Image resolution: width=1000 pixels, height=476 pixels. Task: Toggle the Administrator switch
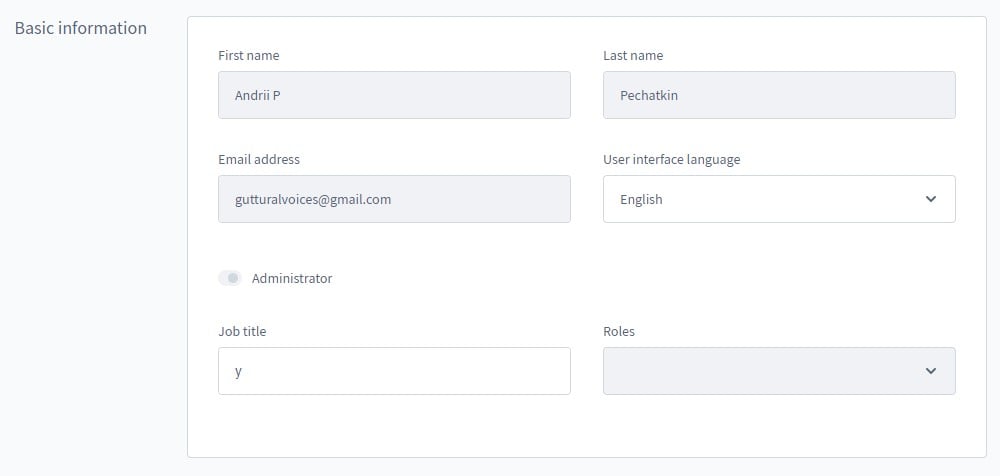coord(230,278)
